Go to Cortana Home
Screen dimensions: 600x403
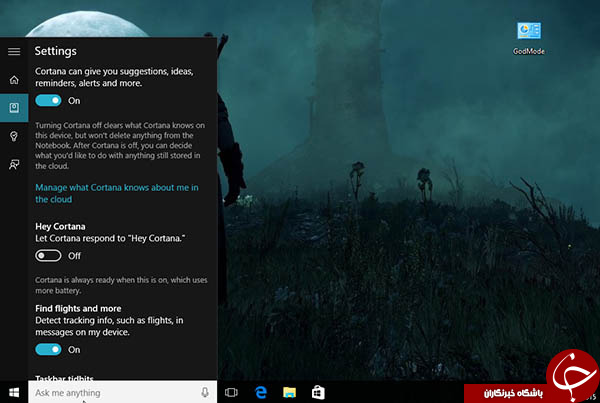[14, 80]
